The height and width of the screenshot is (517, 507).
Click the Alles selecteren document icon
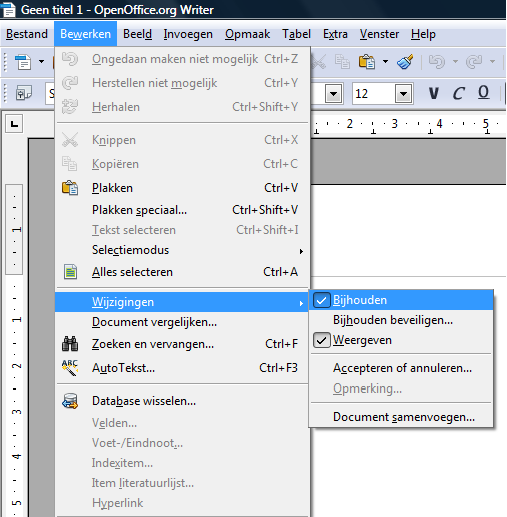70,272
